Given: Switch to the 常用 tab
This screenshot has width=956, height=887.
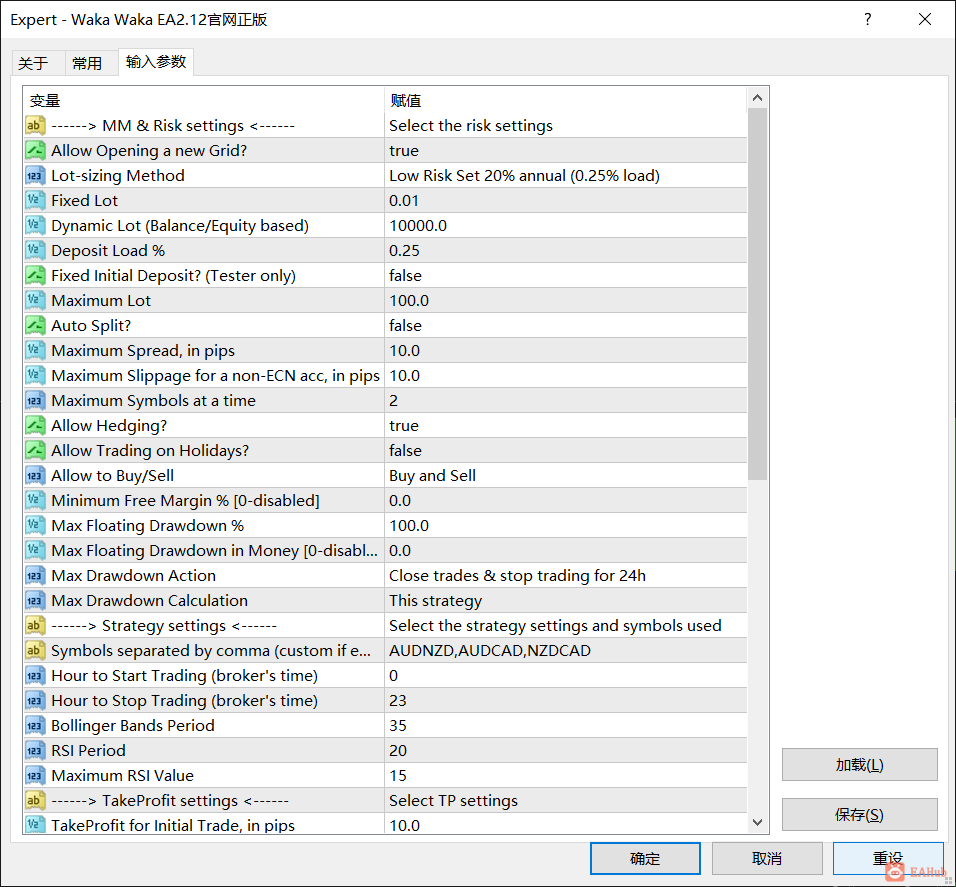Looking at the screenshot, I should [x=91, y=63].
